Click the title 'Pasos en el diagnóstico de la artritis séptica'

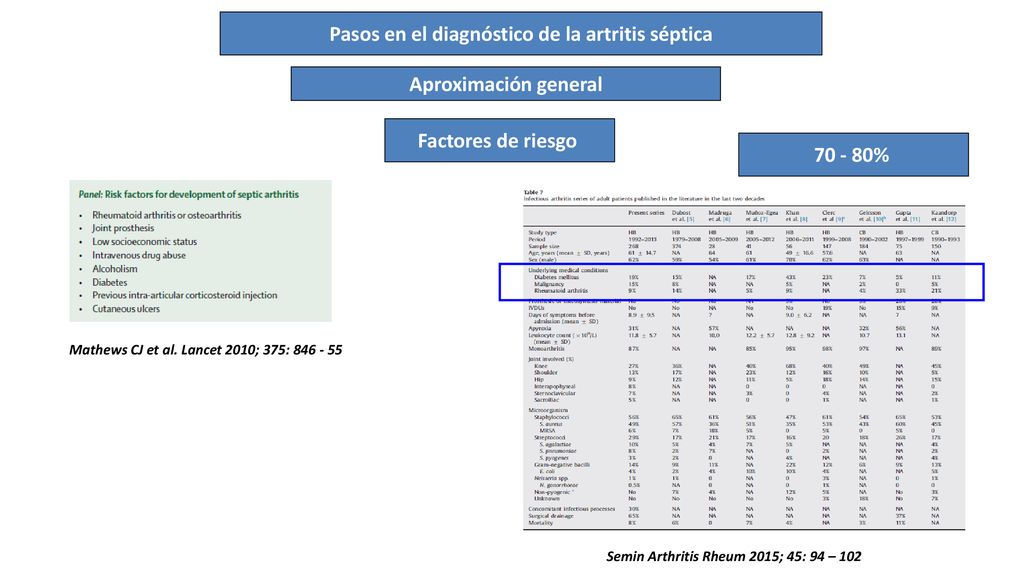[520, 33]
